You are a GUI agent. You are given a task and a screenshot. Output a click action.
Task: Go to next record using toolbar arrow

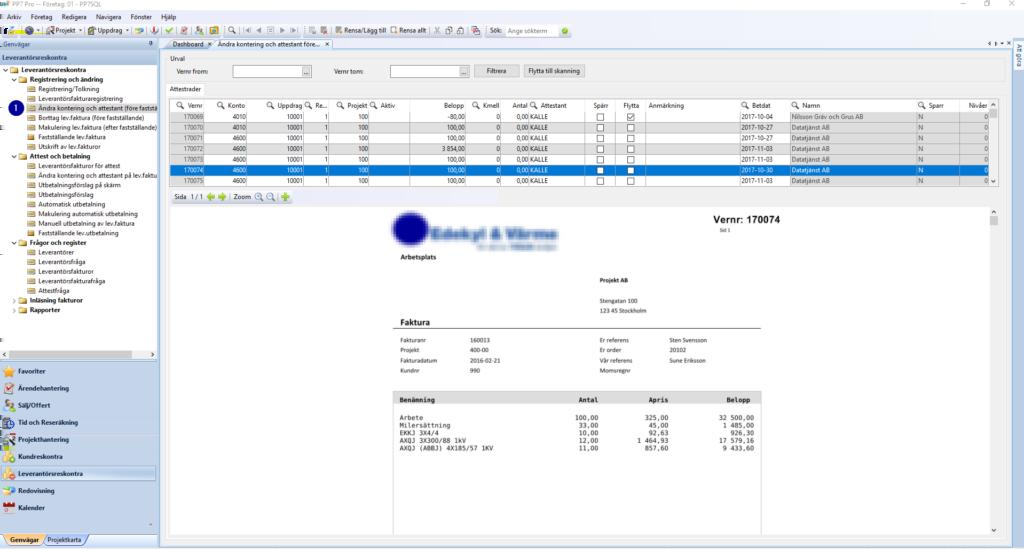[282, 30]
